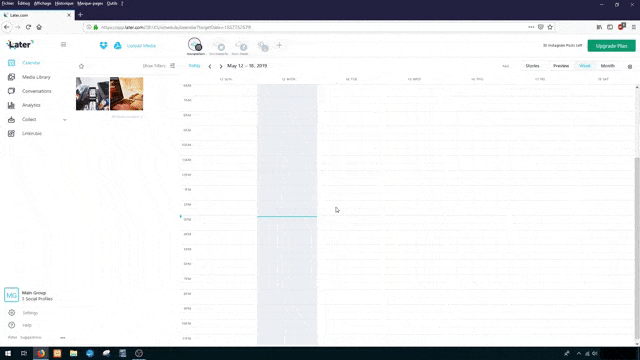The image size is (640, 360).
Task: Open the Historique menu in Firefox
Action: pos(64,3)
